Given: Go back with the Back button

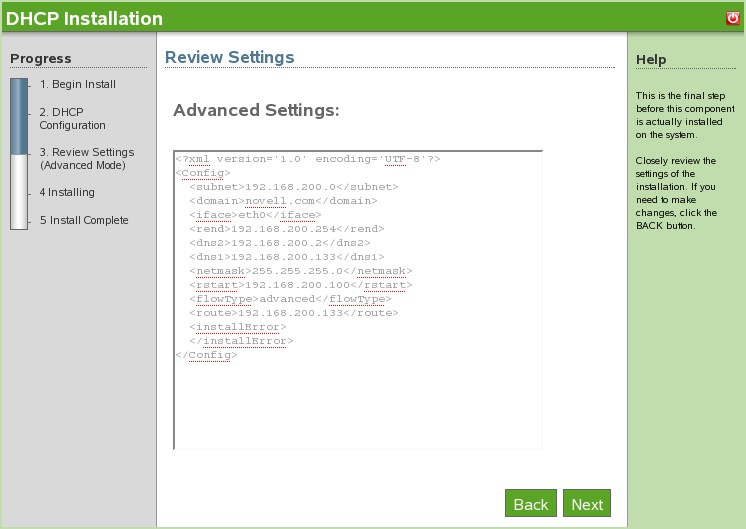Looking at the screenshot, I should pyautogui.click(x=531, y=503).
